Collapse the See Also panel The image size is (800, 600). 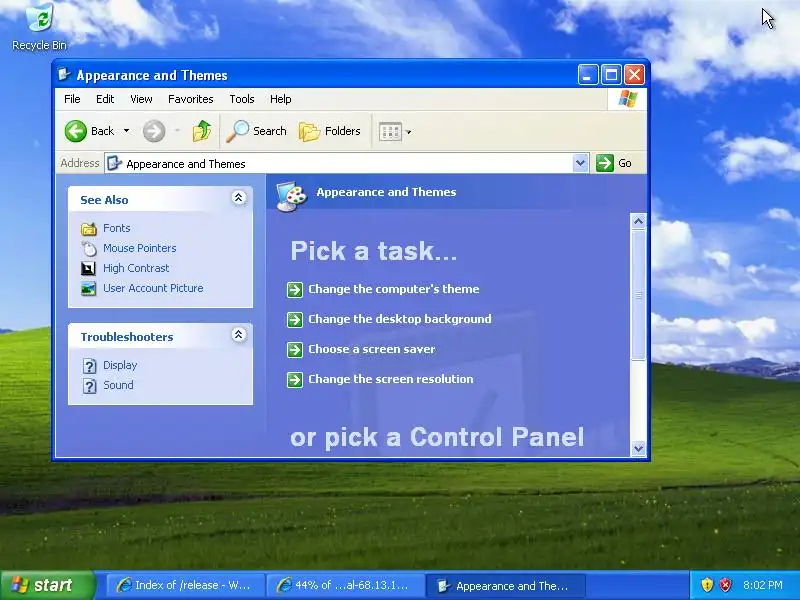(x=238, y=198)
